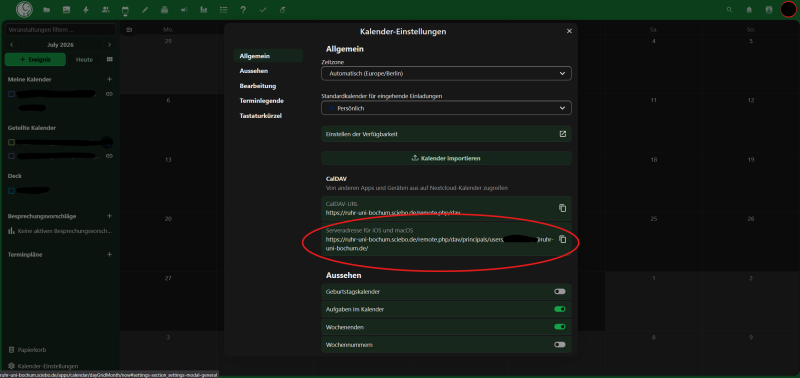Add a new calendar under Meine Kalender
This screenshot has height=378, width=800.
pyautogui.click(x=109, y=80)
